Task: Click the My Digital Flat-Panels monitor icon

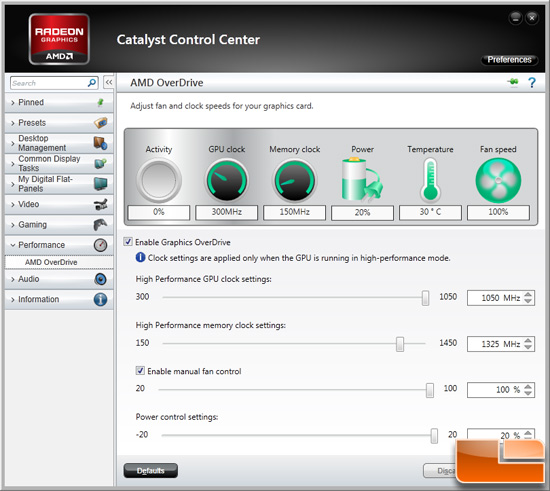Action: [101, 183]
